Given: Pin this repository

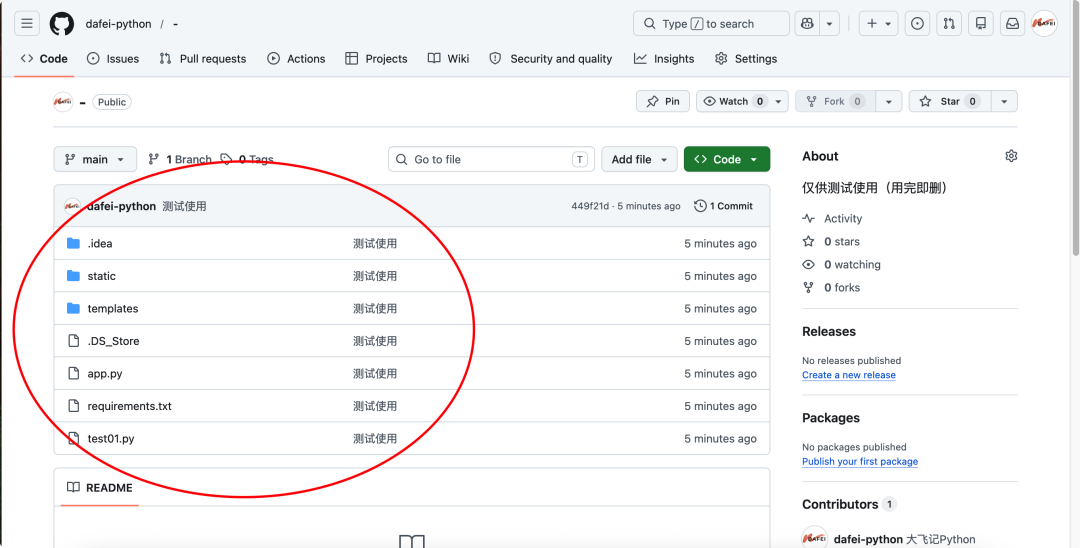Looking at the screenshot, I should pyautogui.click(x=663, y=101).
